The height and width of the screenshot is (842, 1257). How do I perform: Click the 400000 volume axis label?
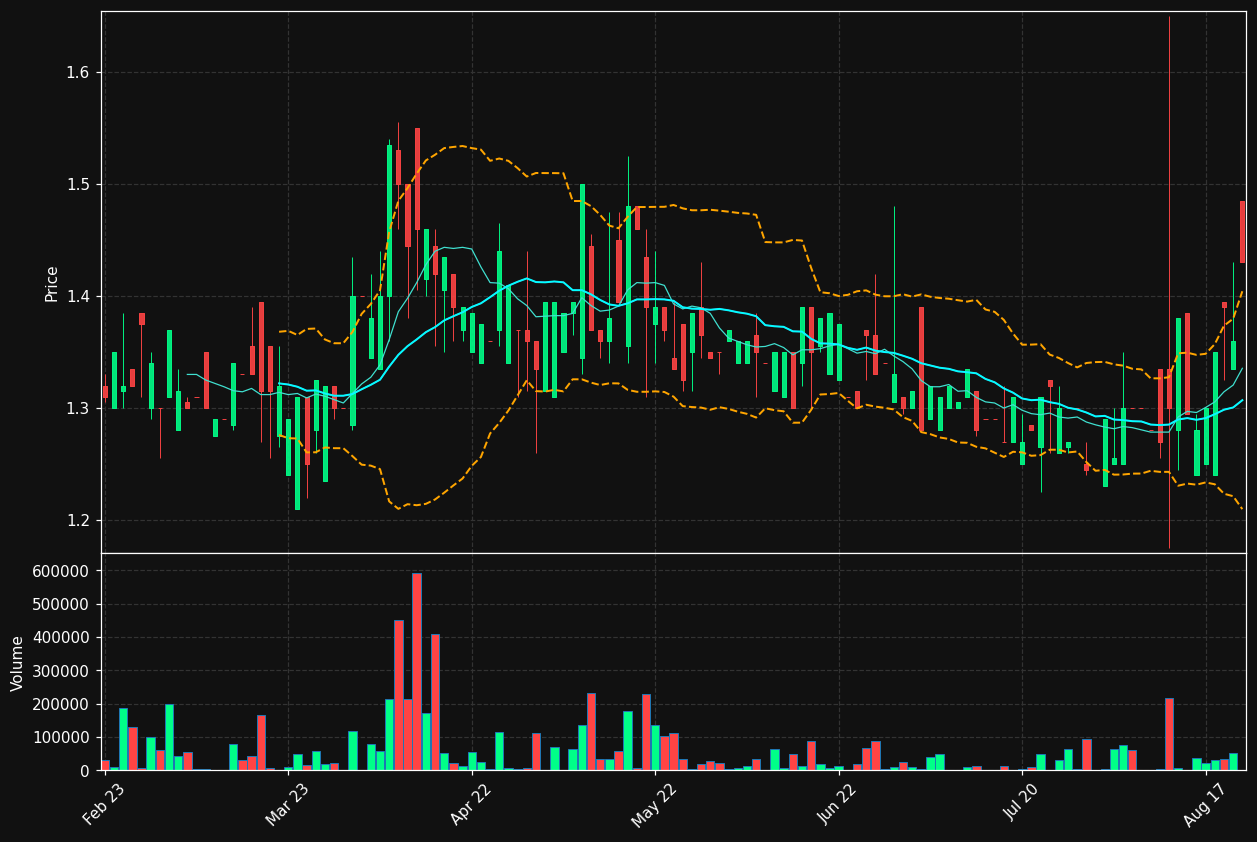coord(61,638)
